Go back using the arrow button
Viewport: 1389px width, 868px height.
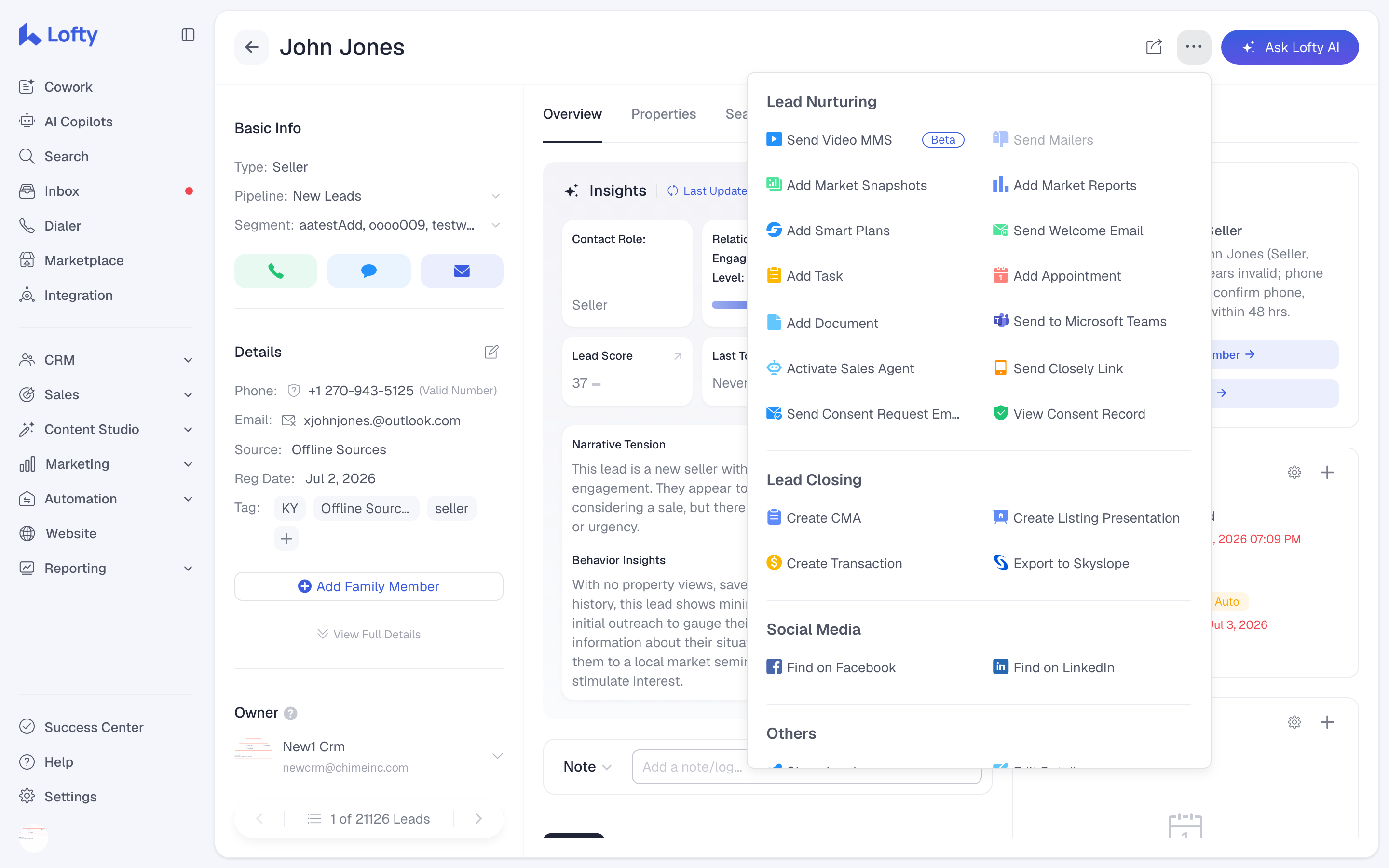coord(251,47)
